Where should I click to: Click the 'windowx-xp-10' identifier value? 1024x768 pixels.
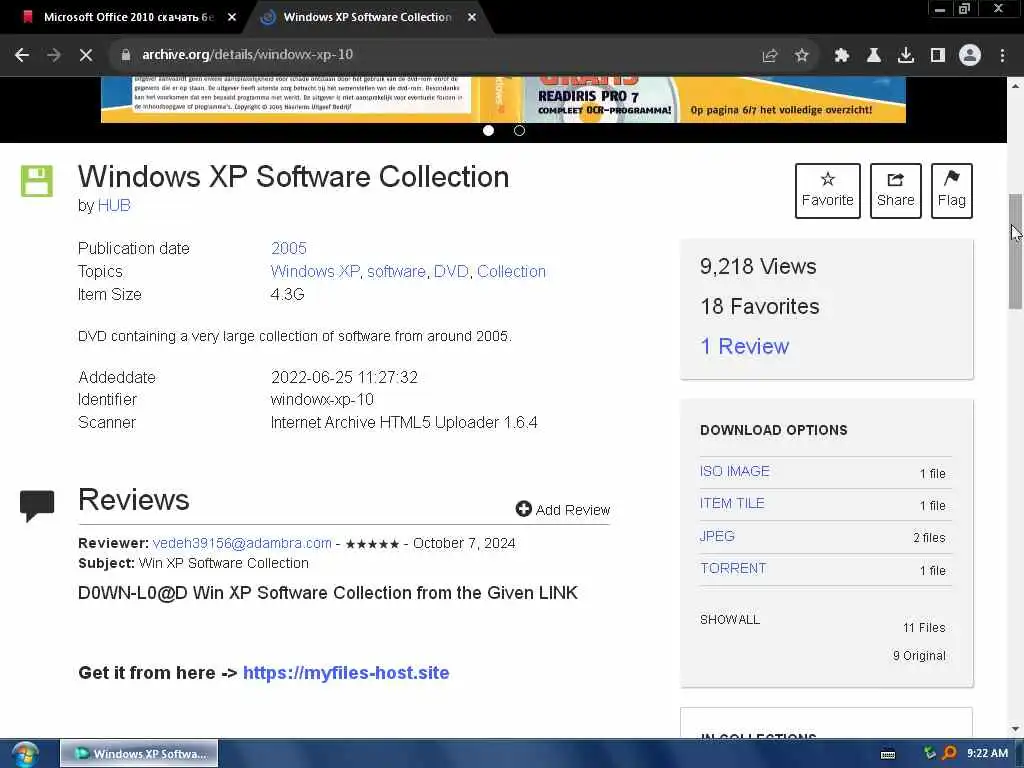pyautogui.click(x=322, y=400)
